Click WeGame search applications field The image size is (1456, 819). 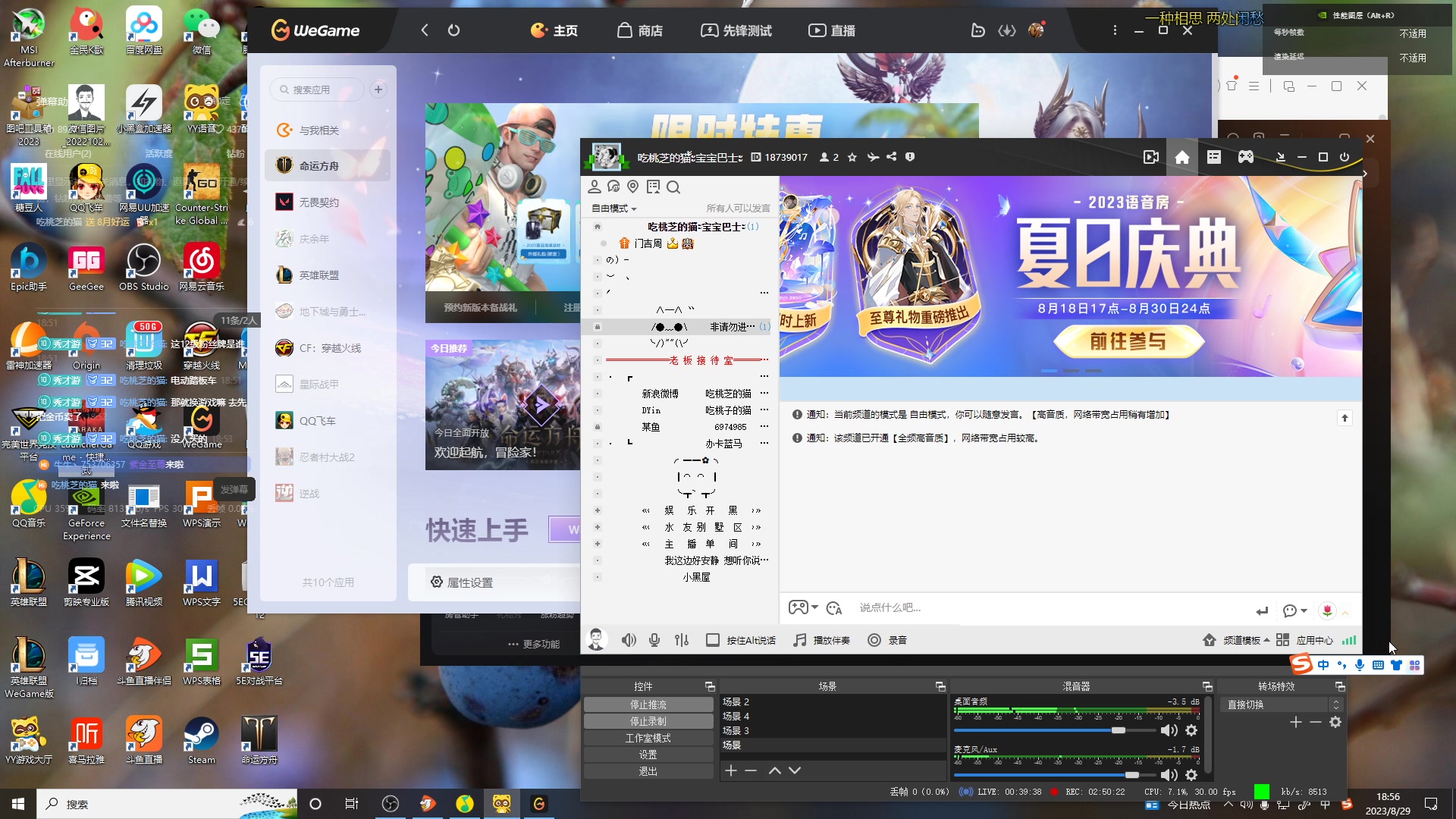pyautogui.click(x=318, y=89)
